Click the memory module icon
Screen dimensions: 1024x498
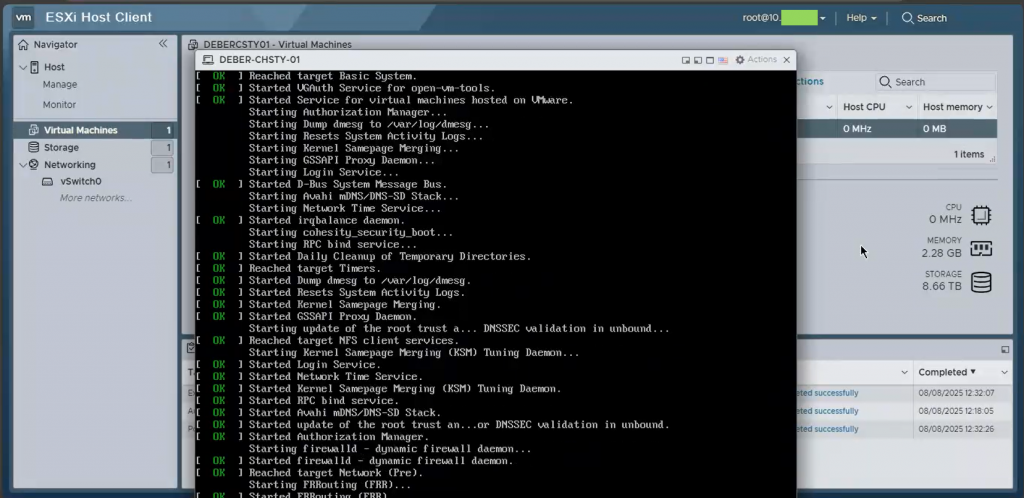(981, 248)
